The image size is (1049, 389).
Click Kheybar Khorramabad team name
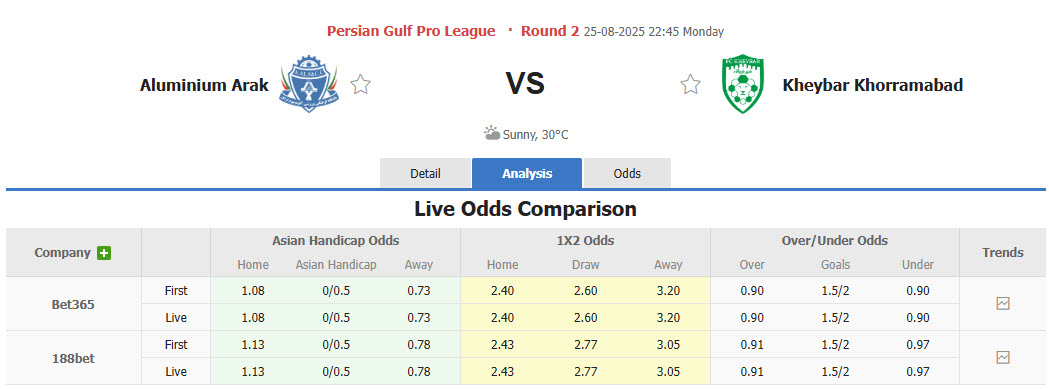click(872, 85)
